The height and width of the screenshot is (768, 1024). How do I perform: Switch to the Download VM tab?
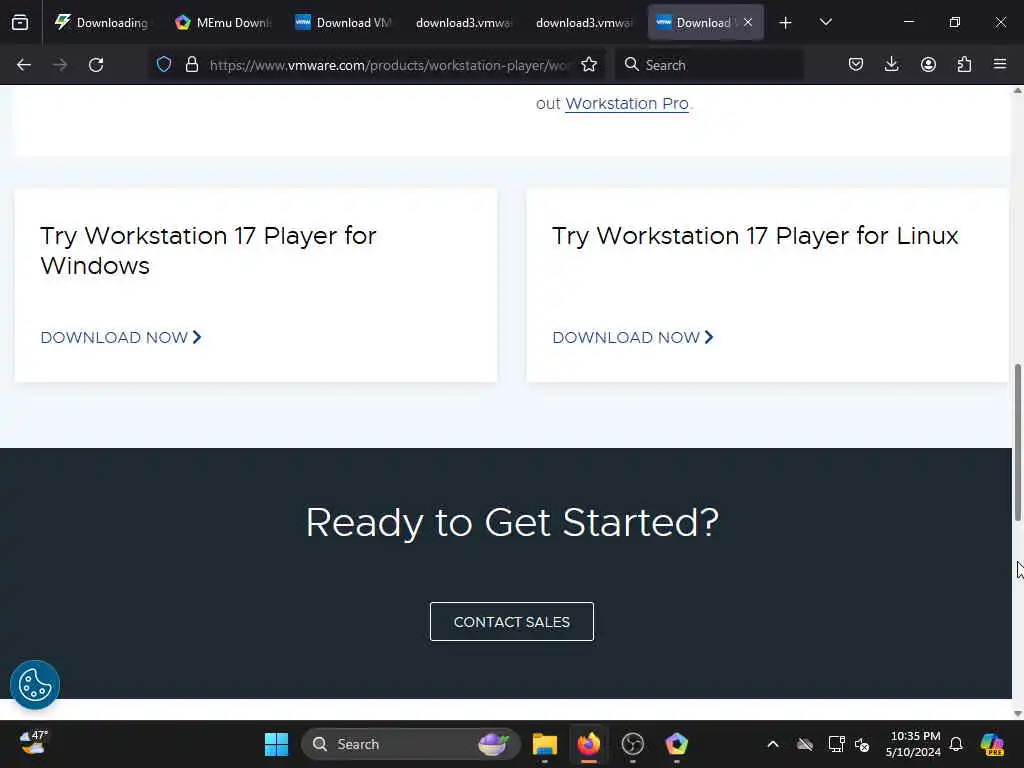pyautogui.click(x=344, y=22)
